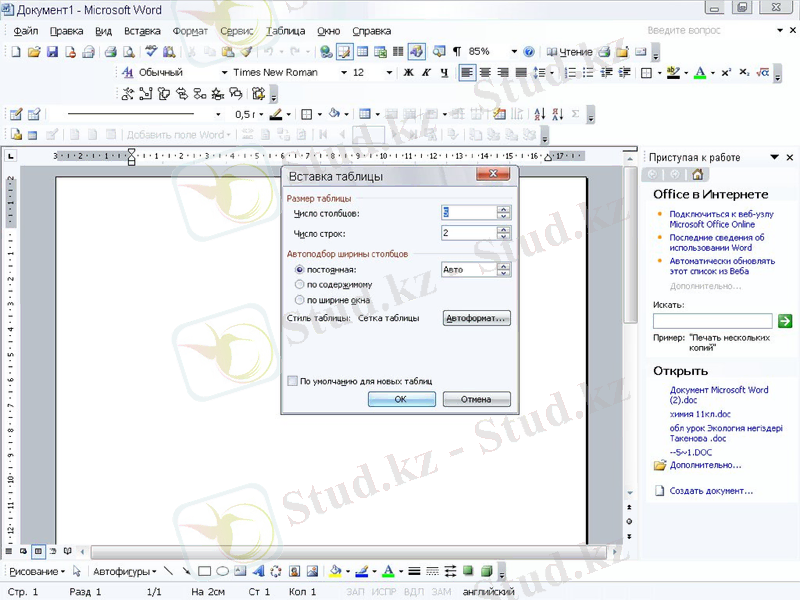Screen dimensions: 800x600
Task: Click OK in Вставка таблицы dialog
Action: (x=401, y=399)
